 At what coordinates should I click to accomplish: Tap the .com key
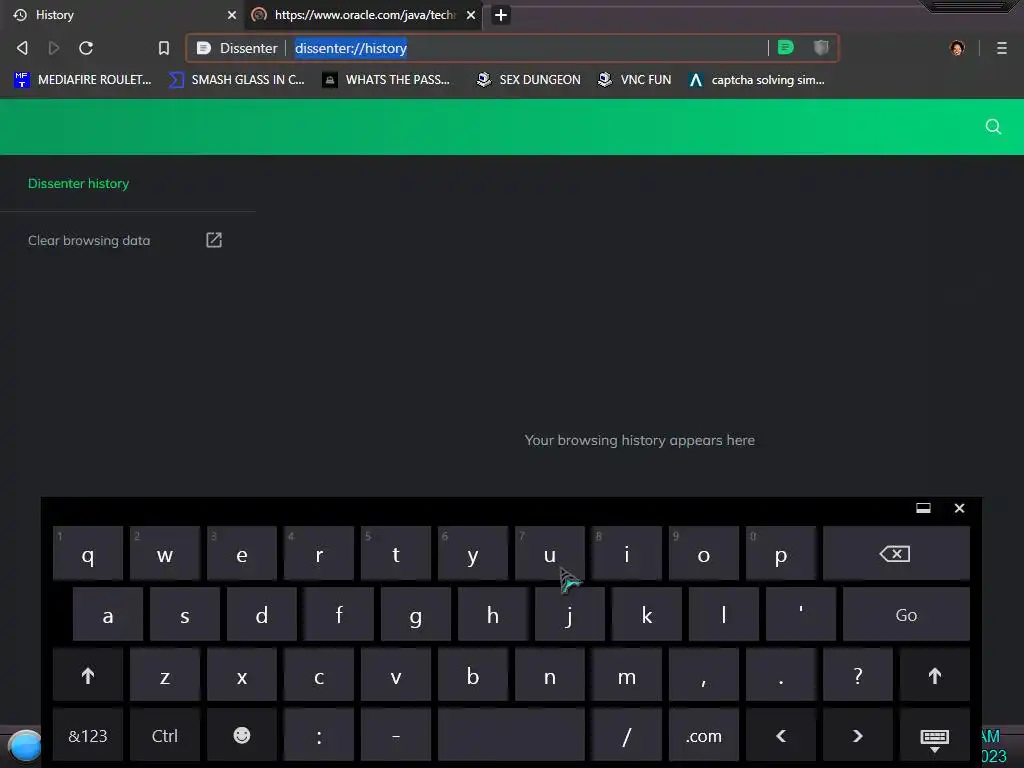[703, 736]
